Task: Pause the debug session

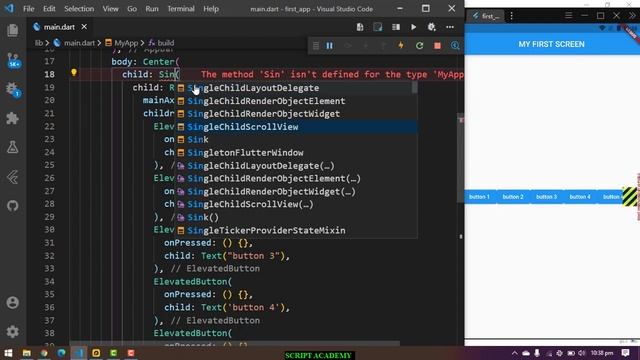Action: [329, 46]
